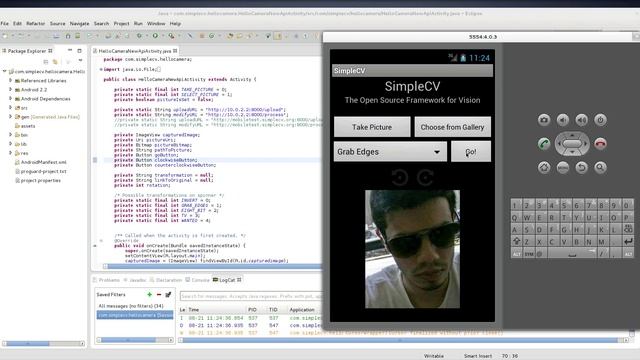This screenshot has width=640, height=360.
Task: Expand the res folder
Action: point(10,153)
